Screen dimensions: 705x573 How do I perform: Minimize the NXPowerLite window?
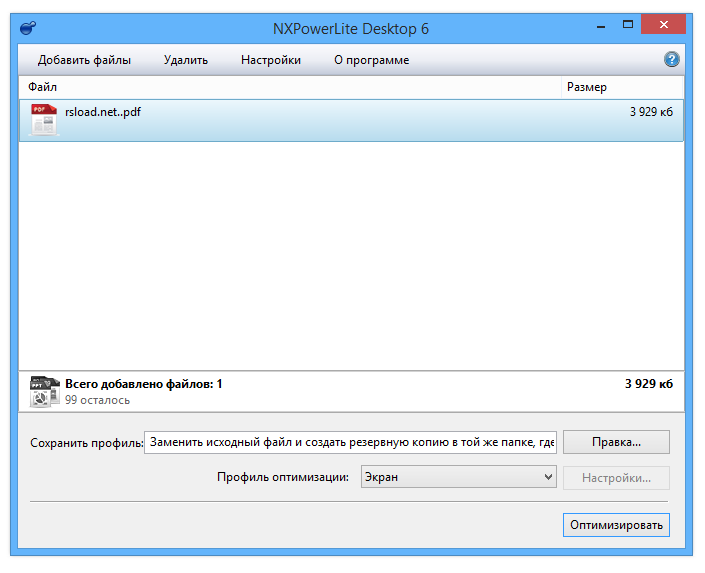601,25
